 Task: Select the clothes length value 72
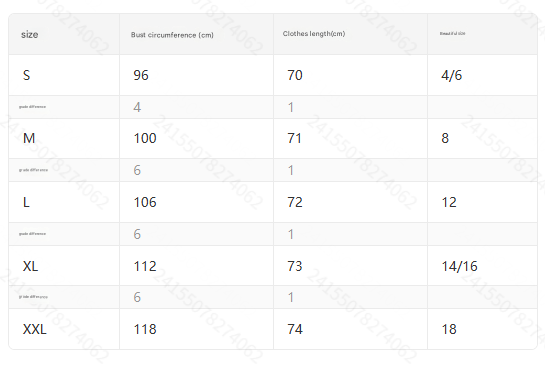point(295,202)
